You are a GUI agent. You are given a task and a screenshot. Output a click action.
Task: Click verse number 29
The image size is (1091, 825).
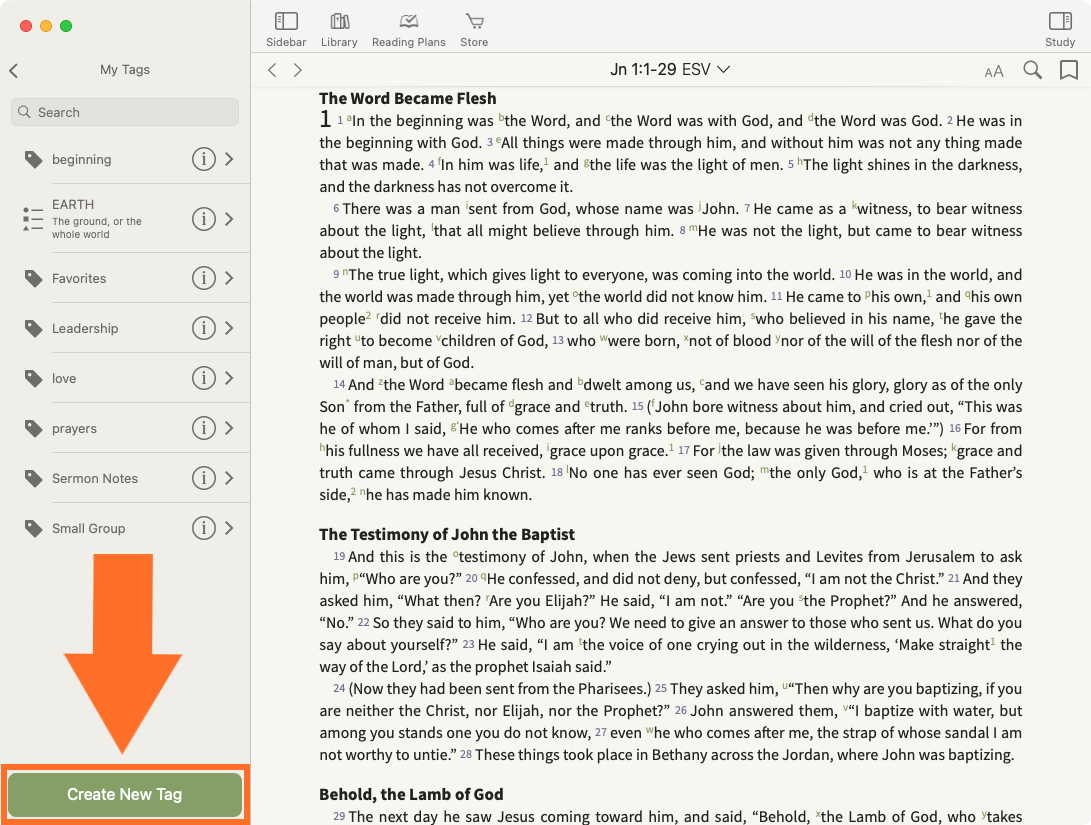(x=339, y=816)
